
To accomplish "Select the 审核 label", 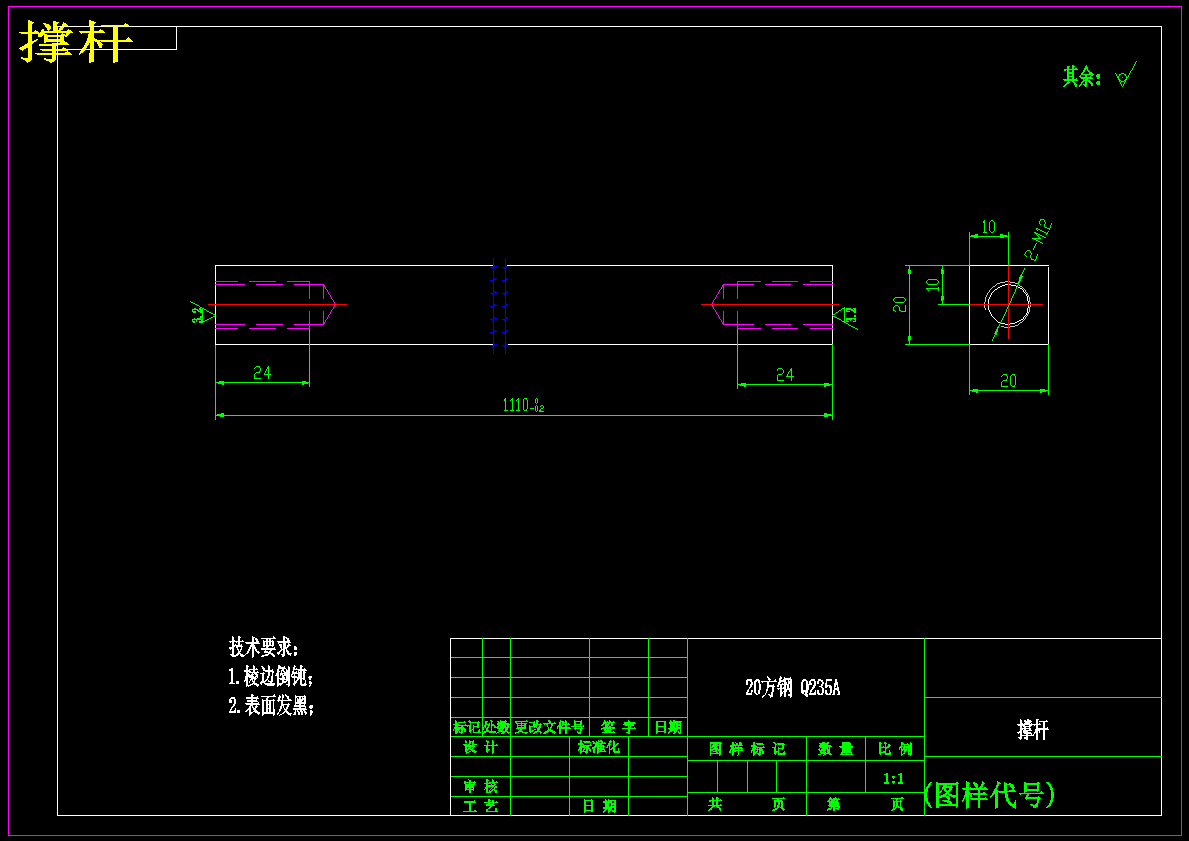I will (x=481, y=786).
